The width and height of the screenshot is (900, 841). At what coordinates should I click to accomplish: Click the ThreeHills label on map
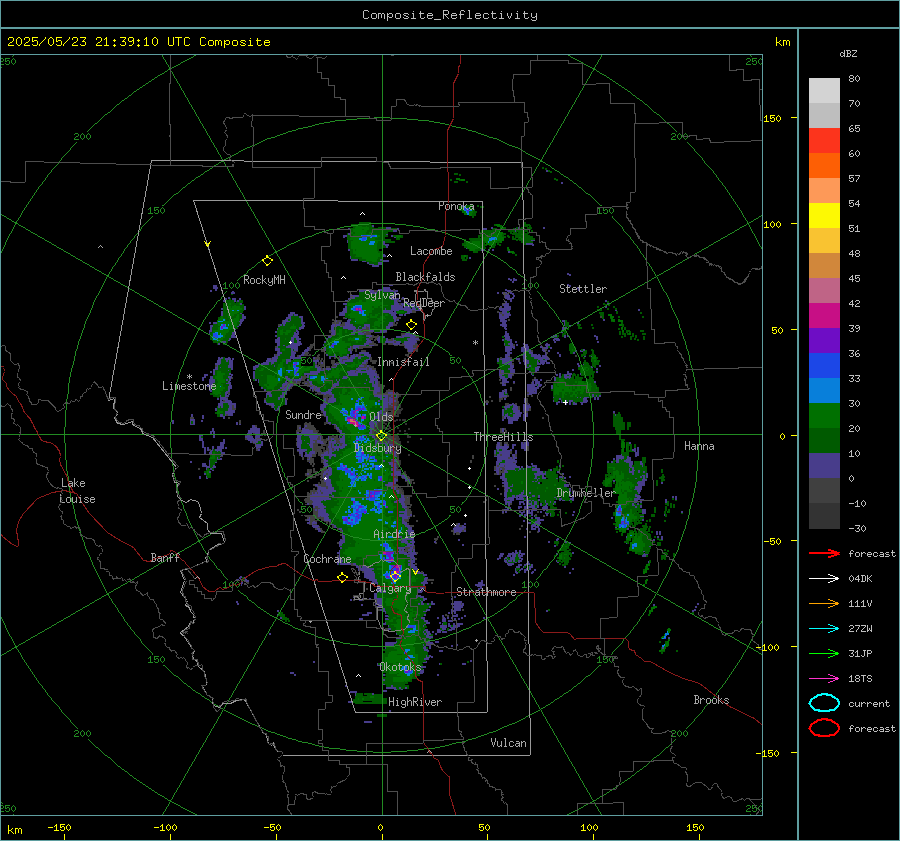tap(503, 437)
